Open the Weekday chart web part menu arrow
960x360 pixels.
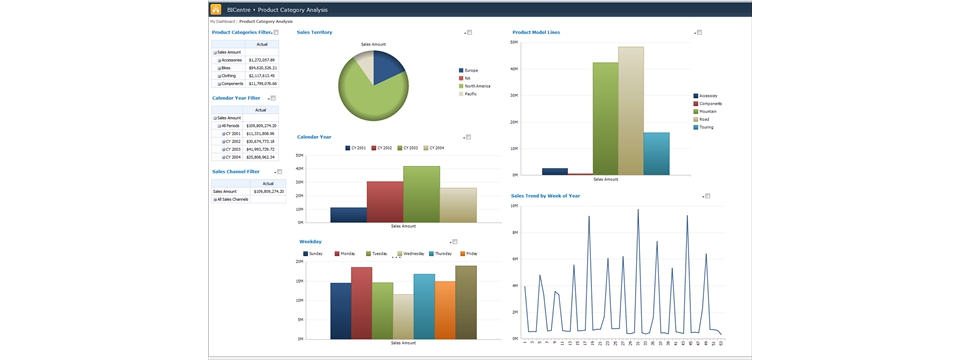(x=450, y=242)
